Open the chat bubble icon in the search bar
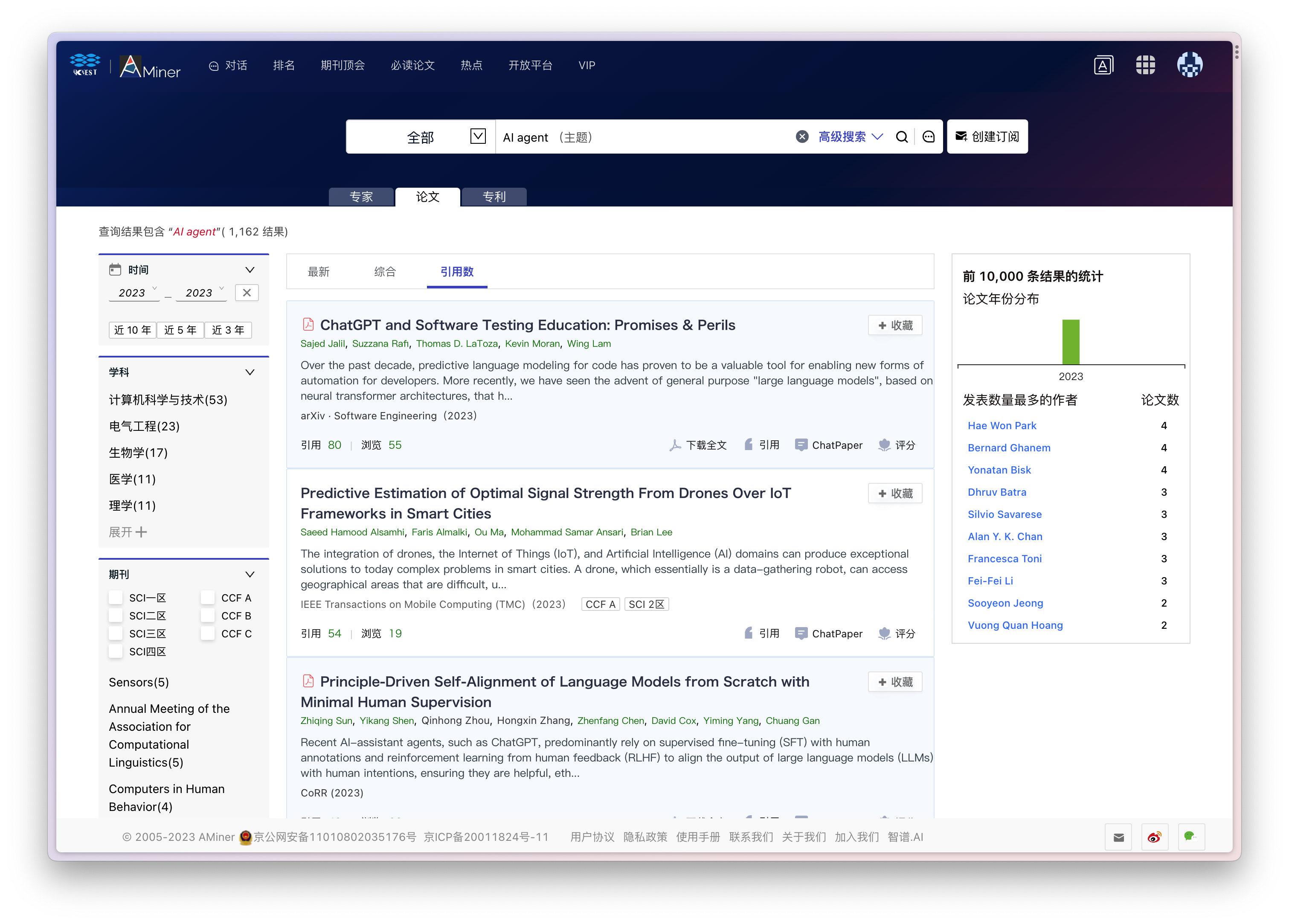Viewport: 1289px width, 924px height. point(928,137)
